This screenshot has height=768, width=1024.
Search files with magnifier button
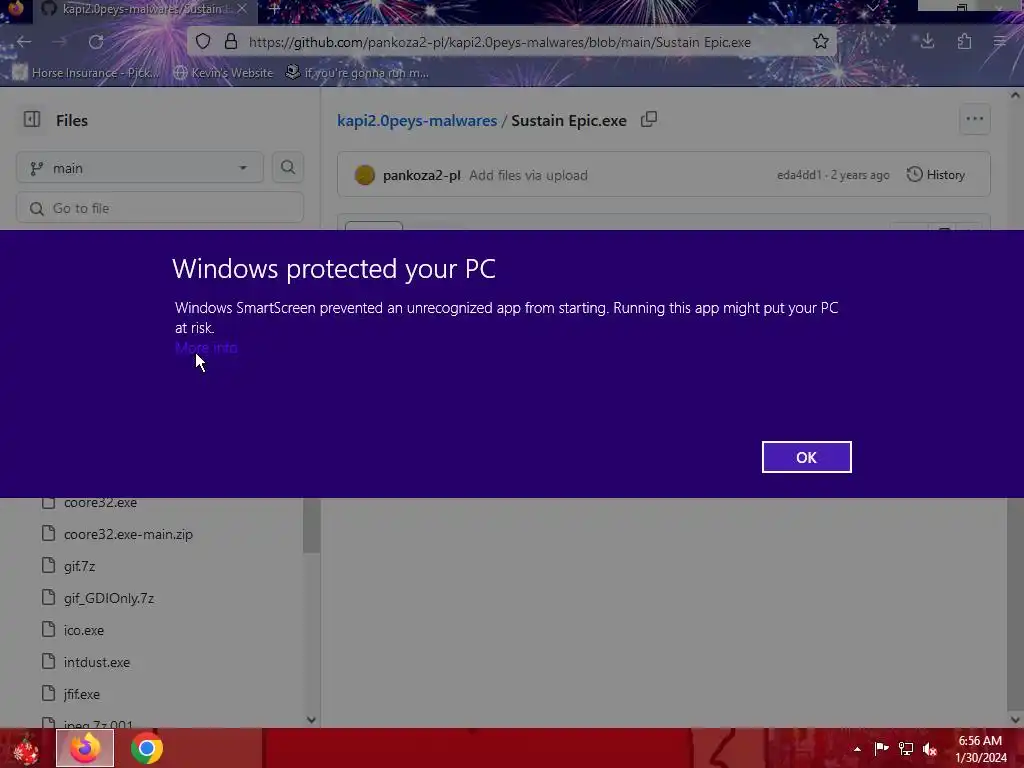tap(287, 168)
